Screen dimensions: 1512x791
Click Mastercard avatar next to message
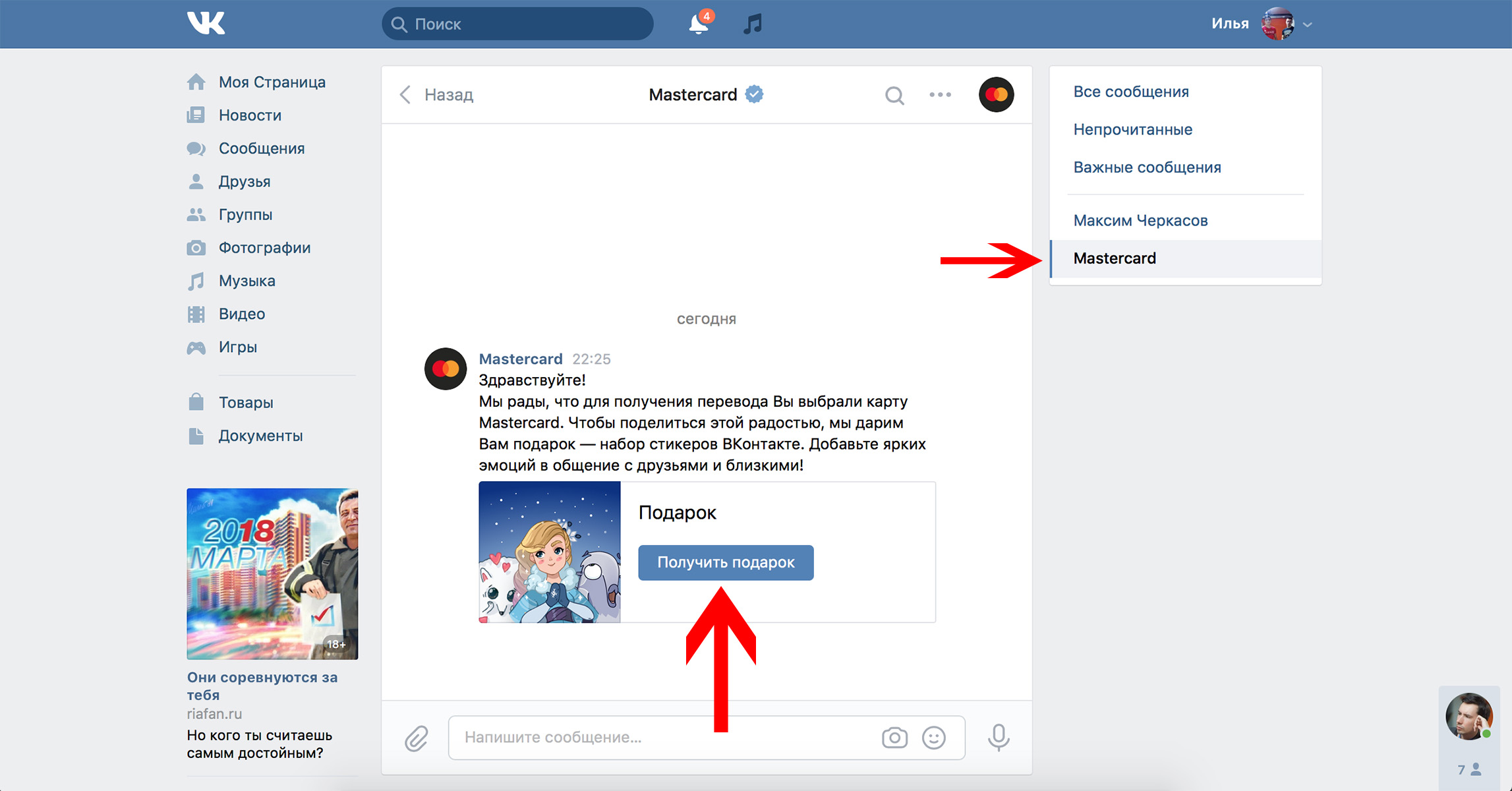(446, 368)
